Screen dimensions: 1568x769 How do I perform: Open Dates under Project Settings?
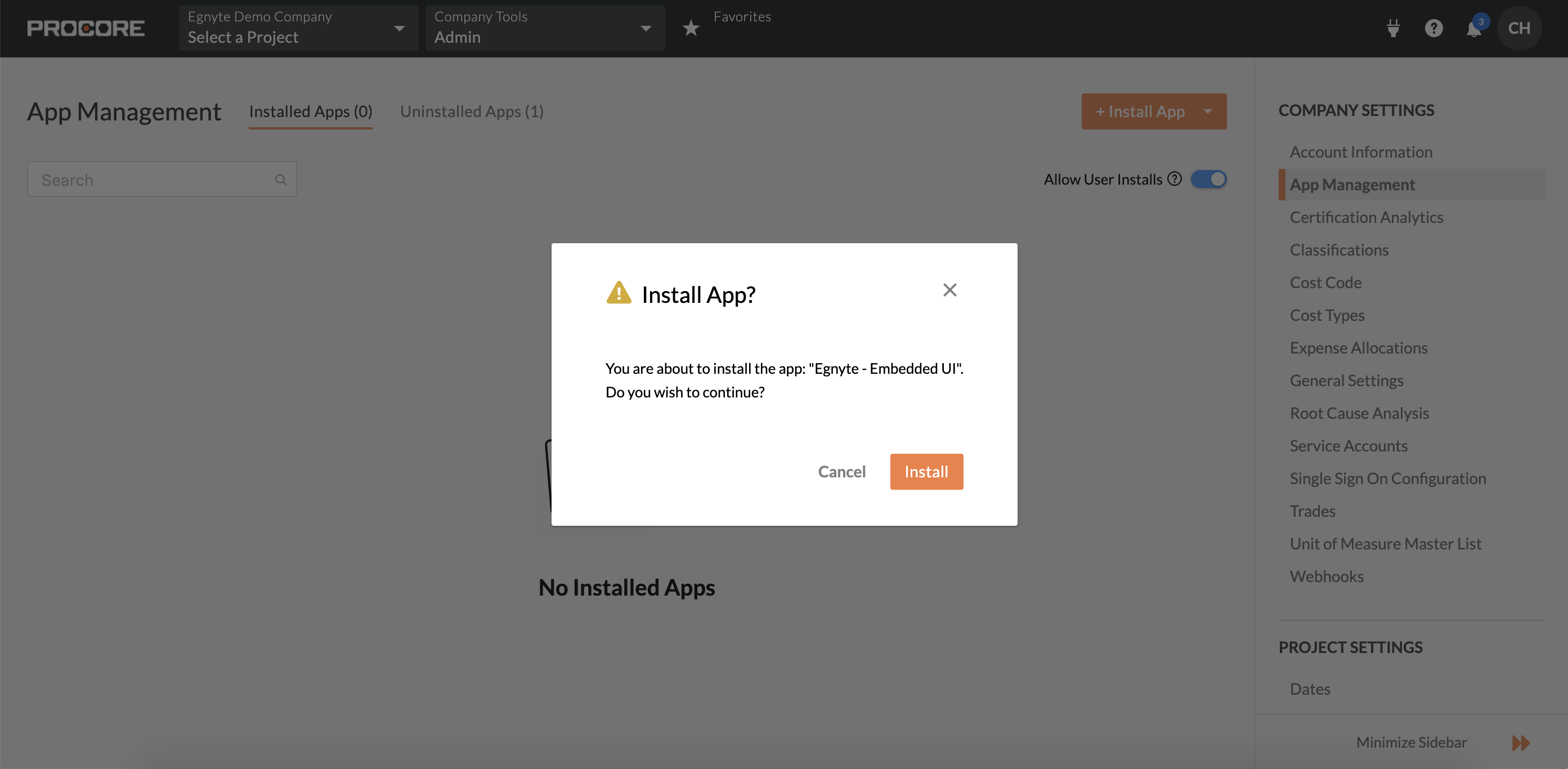[1310, 688]
